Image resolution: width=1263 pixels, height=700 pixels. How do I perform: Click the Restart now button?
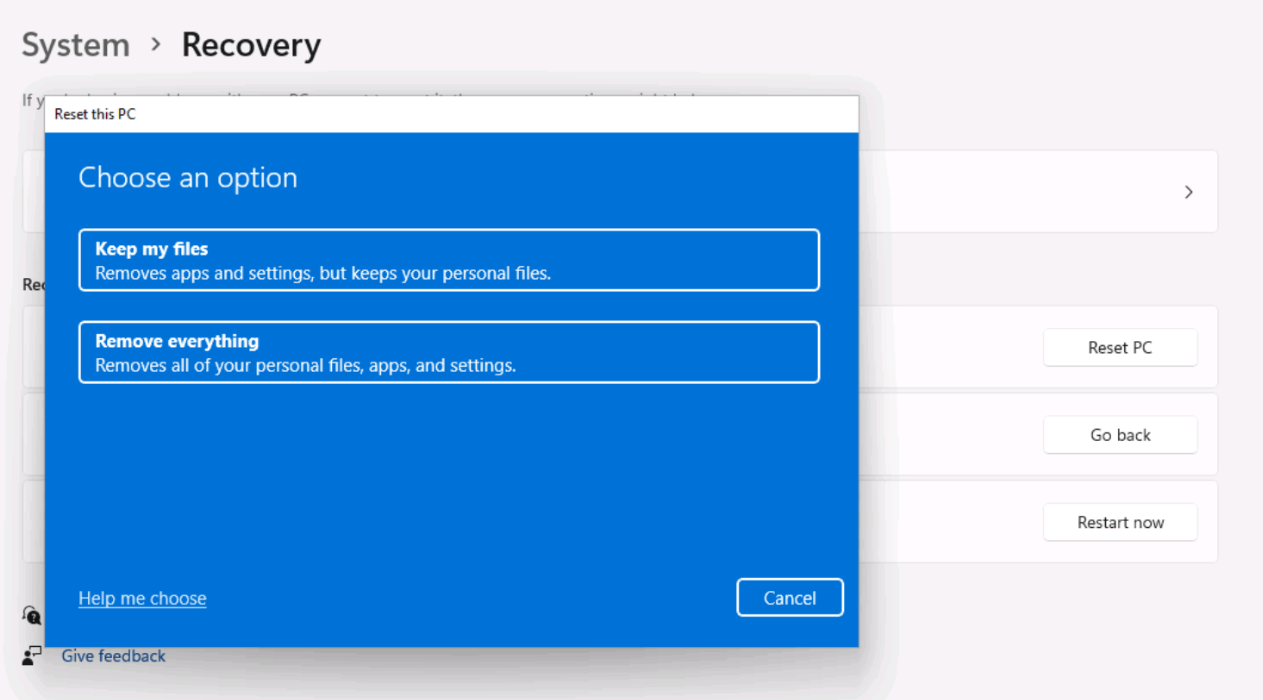click(1119, 522)
